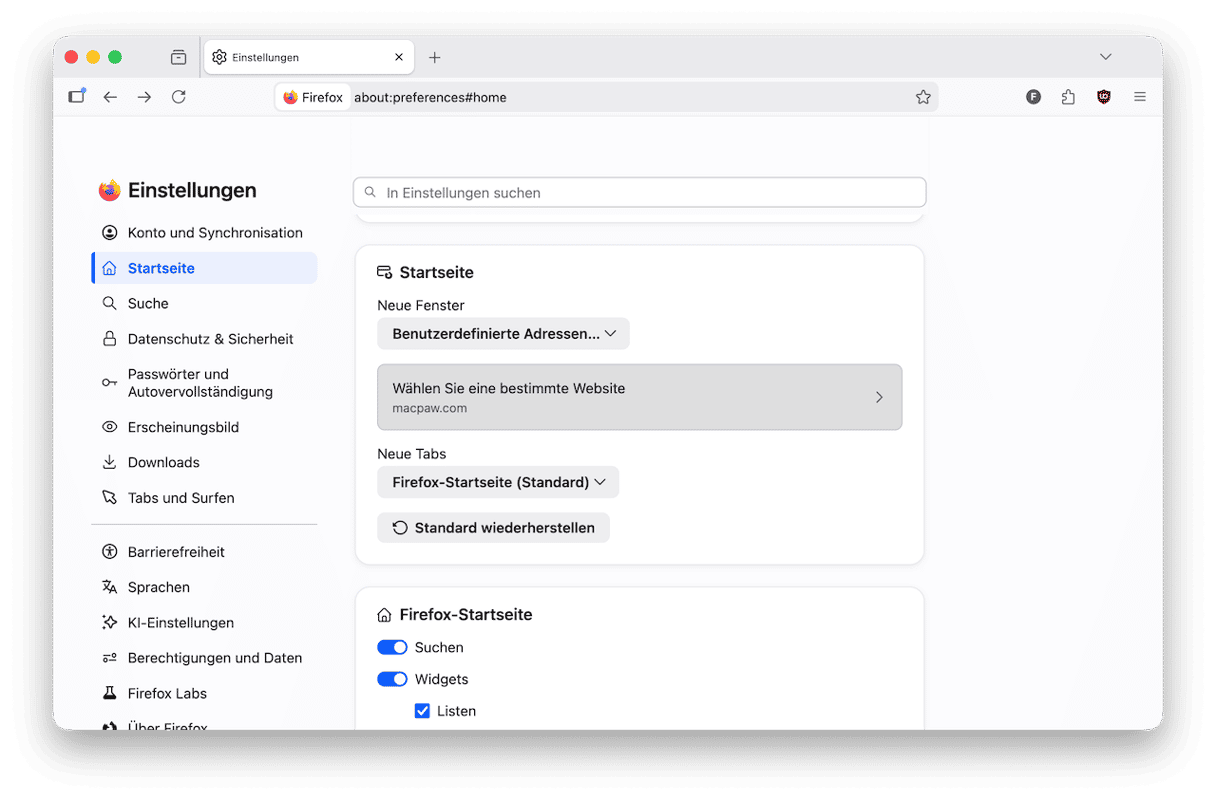This screenshot has width=1216, height=800.
Task: Open the list all tabs arrow
Action: [1105, 57]
